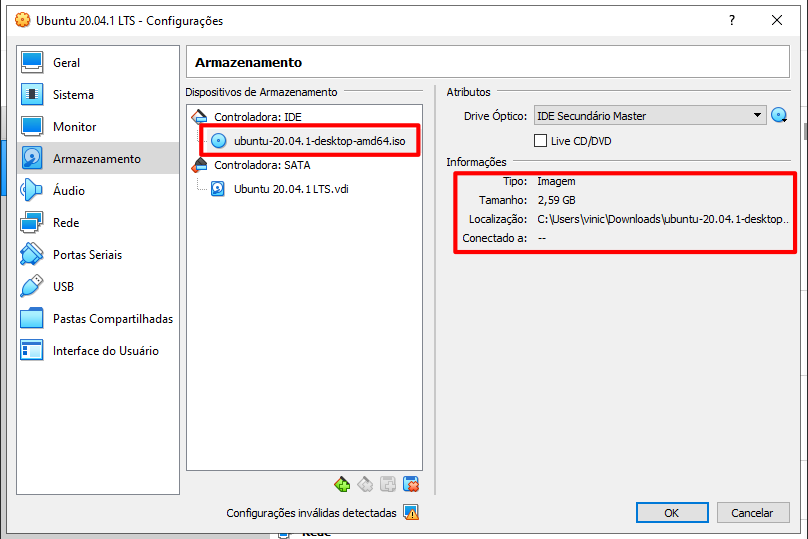Open the Monitor settings category

pyautogui.click(x=98, y=127)
